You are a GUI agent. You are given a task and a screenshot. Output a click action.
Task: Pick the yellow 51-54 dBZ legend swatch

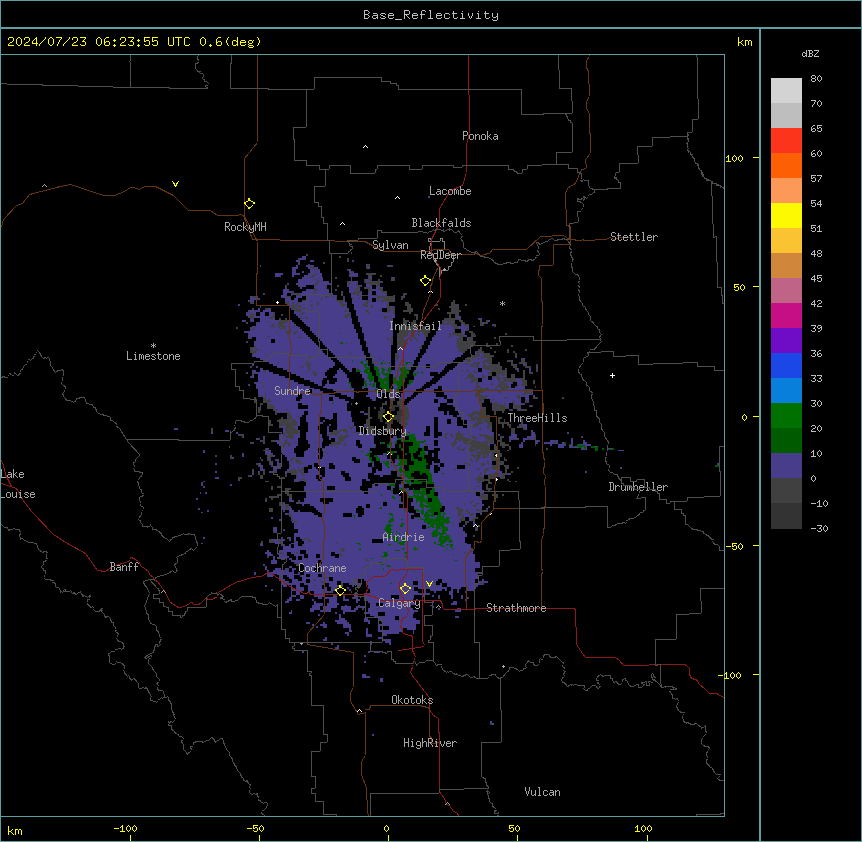(x=786, y=216)
